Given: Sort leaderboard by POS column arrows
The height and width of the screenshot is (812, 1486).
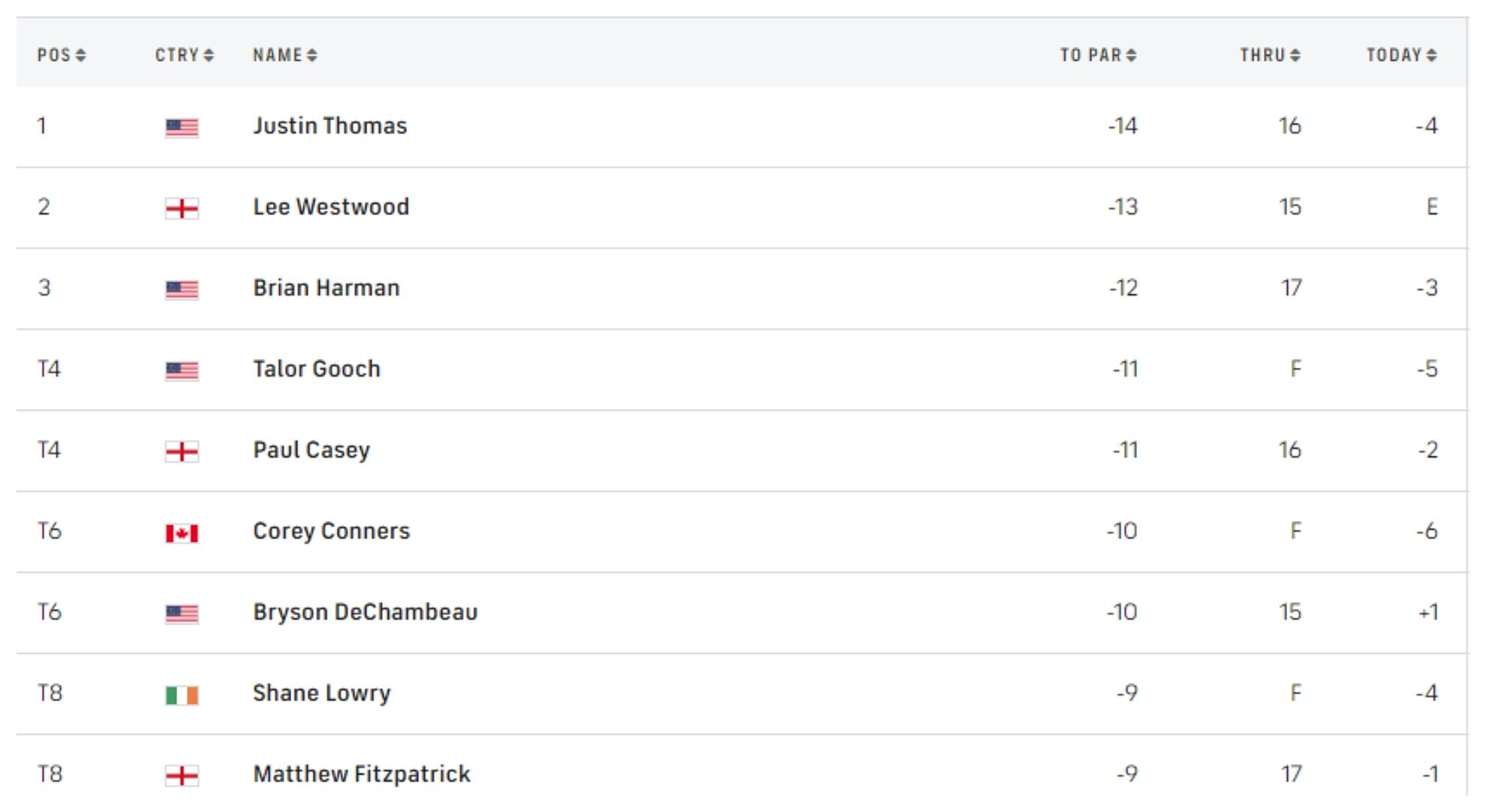Looking at the screenshot, I should (81, 55).
